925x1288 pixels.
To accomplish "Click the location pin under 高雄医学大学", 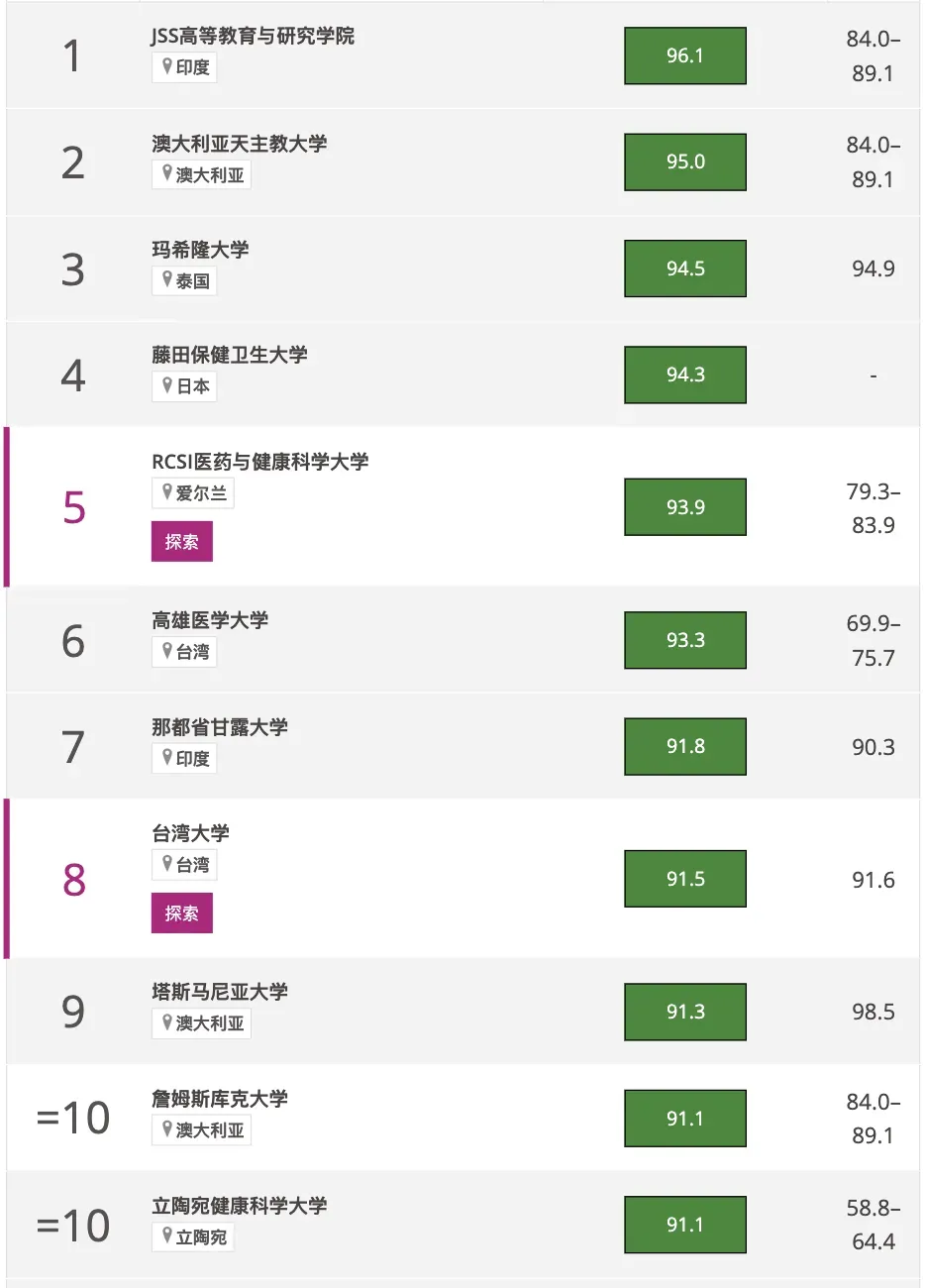I will [167, 651].
